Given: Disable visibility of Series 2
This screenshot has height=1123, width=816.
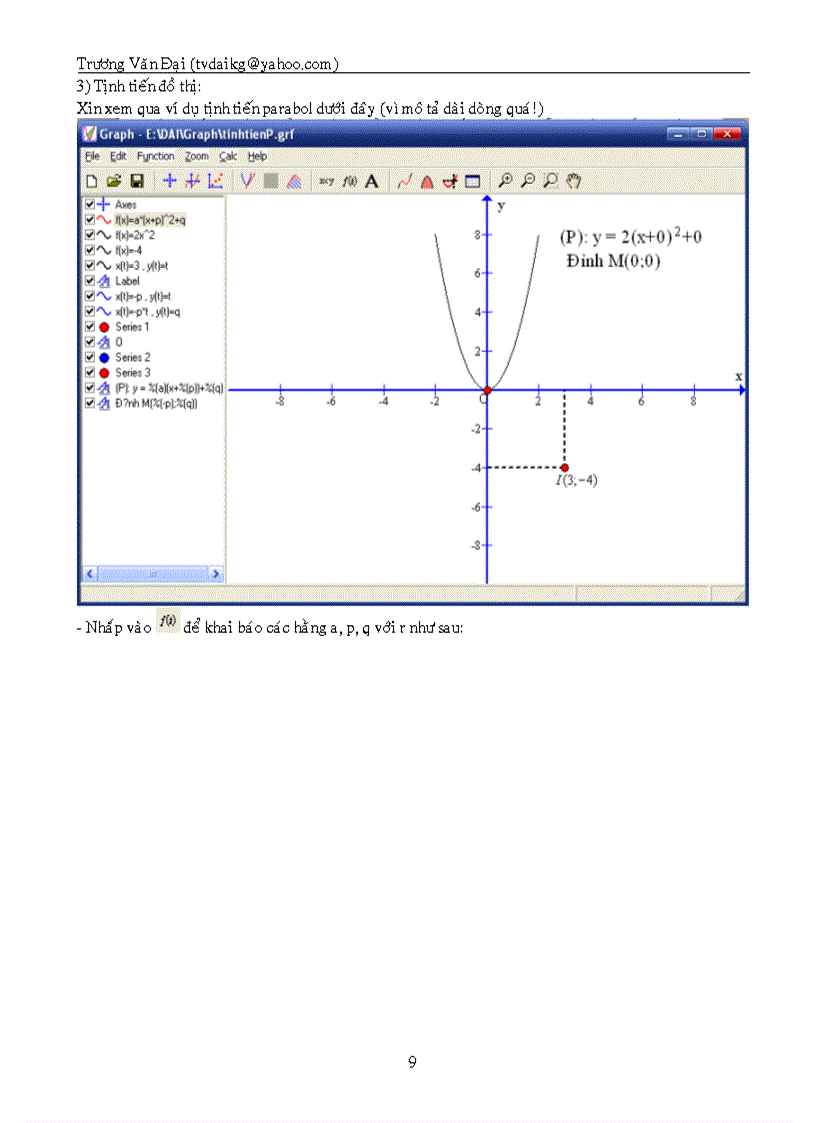Looking at the screenshot, I should click(90, 358).
